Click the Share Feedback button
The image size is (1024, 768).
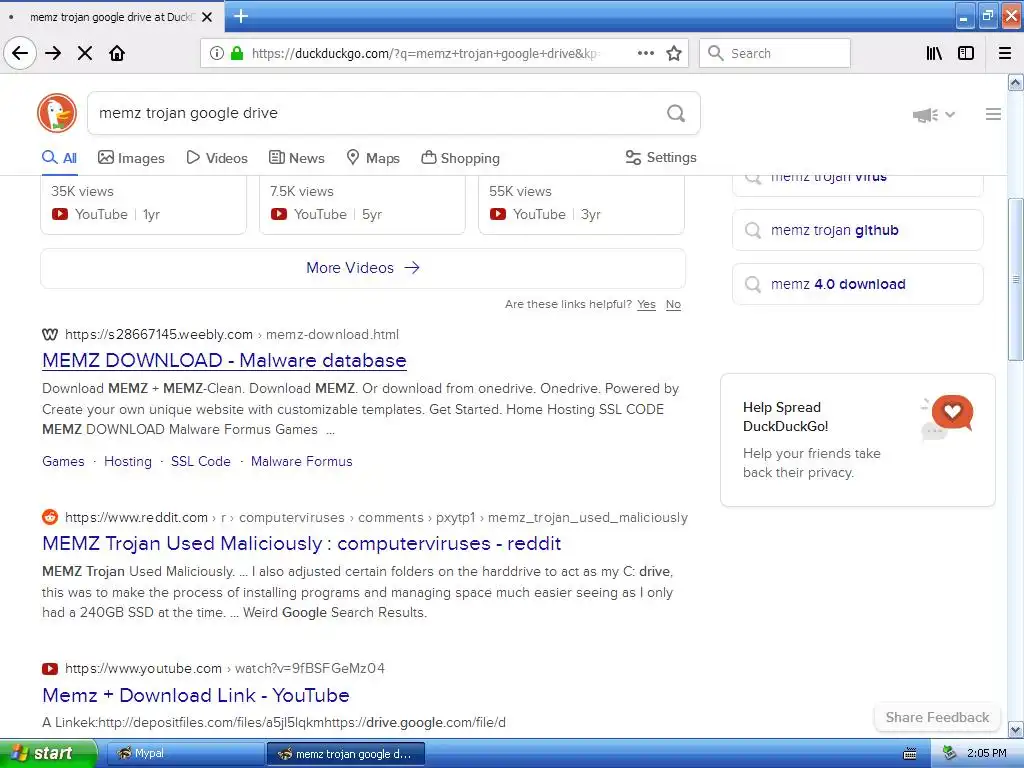[937, 717]
